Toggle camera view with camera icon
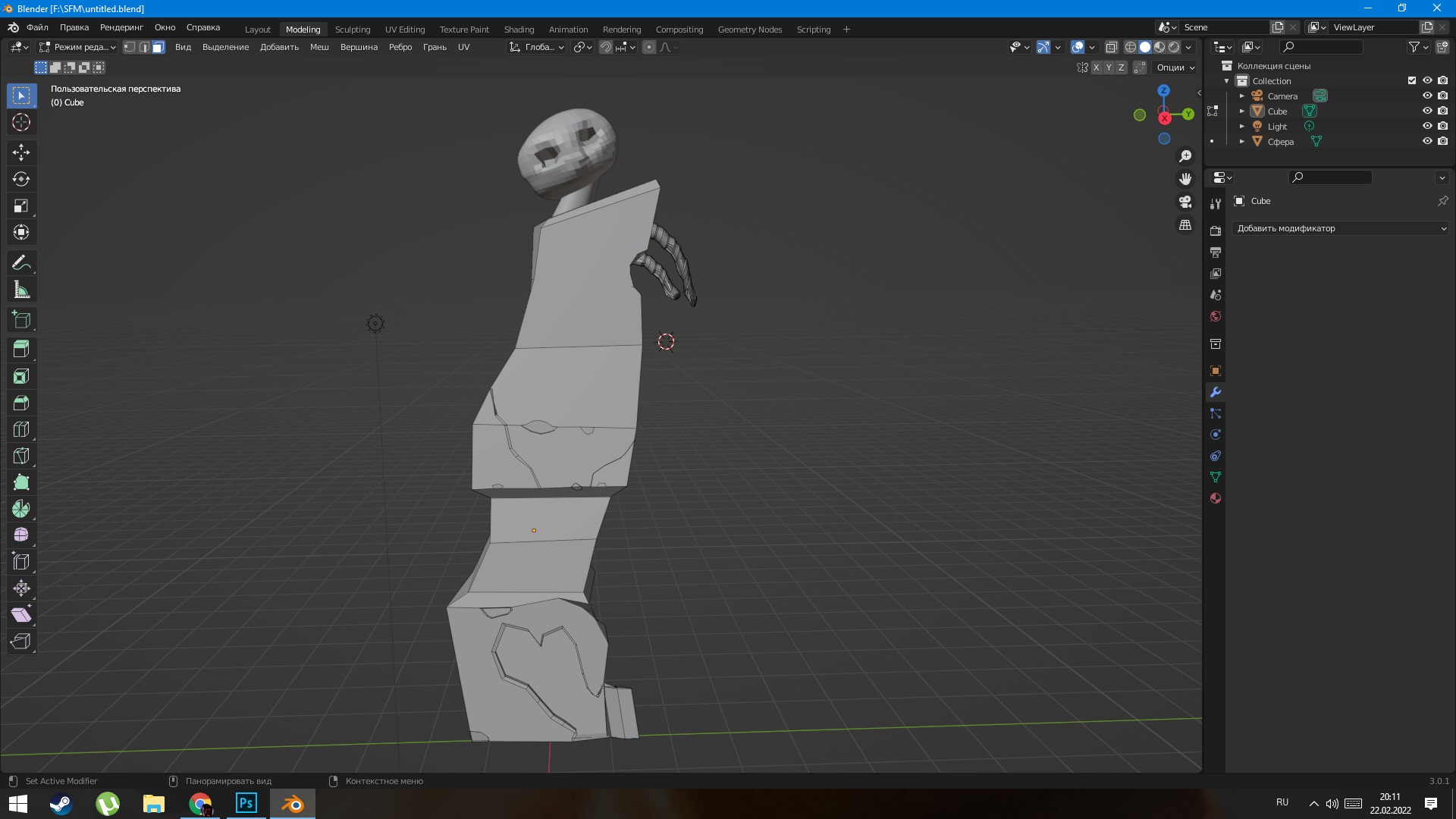This screenshot has height=819, width=1456. click(1185, 202)
